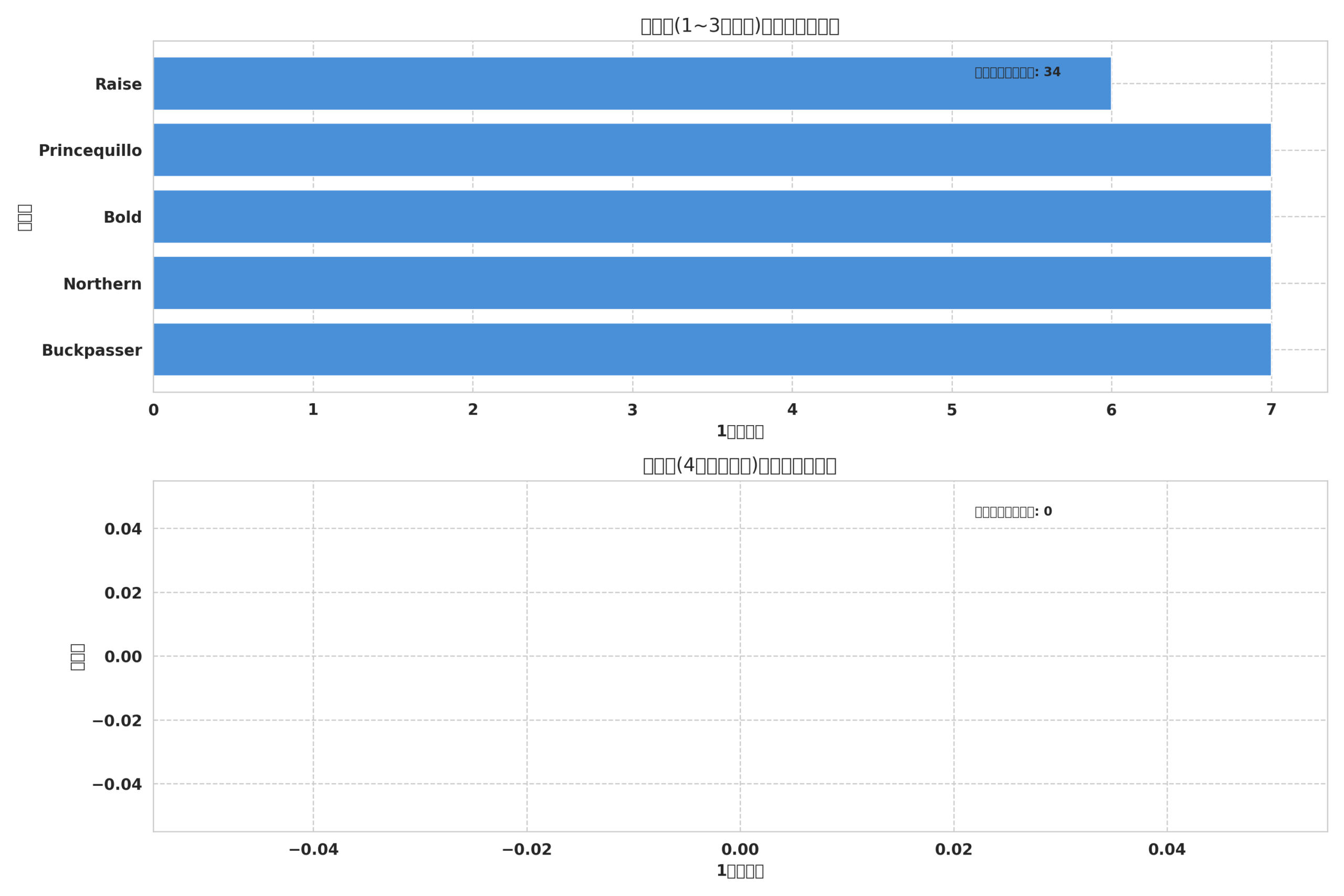Click the bottom chart title text
1344x896 pixels.
739,466
